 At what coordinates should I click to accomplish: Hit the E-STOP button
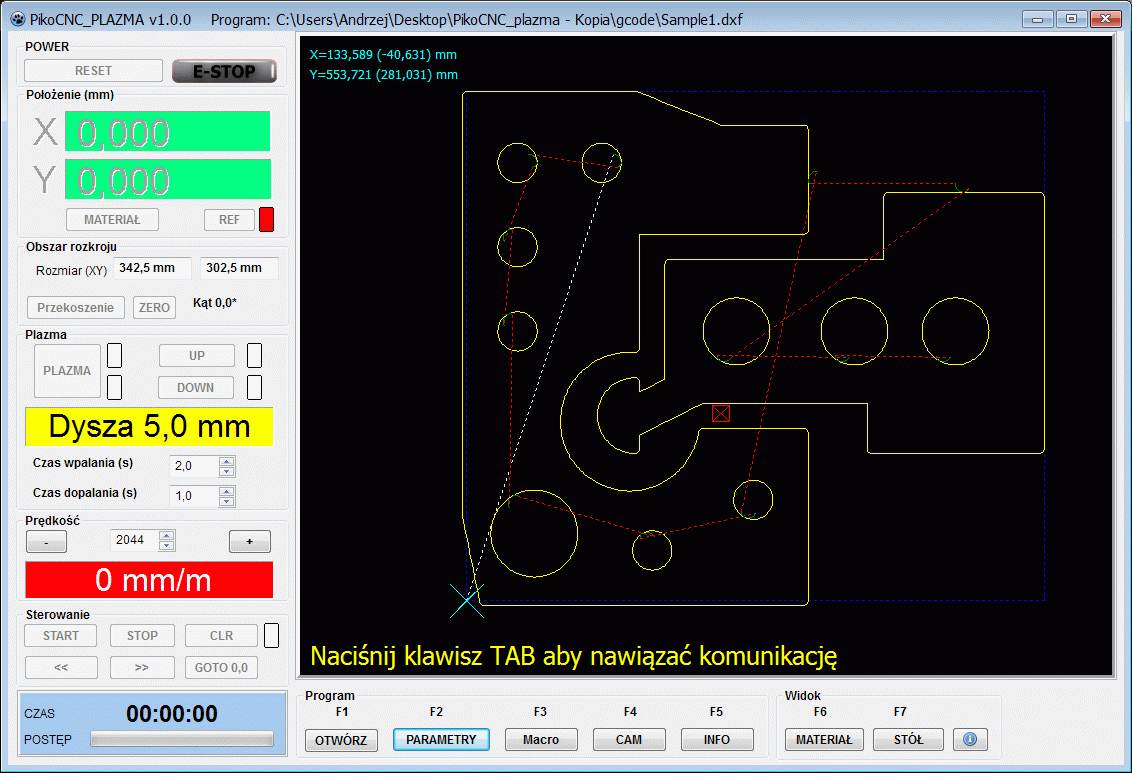pos(224,71)
